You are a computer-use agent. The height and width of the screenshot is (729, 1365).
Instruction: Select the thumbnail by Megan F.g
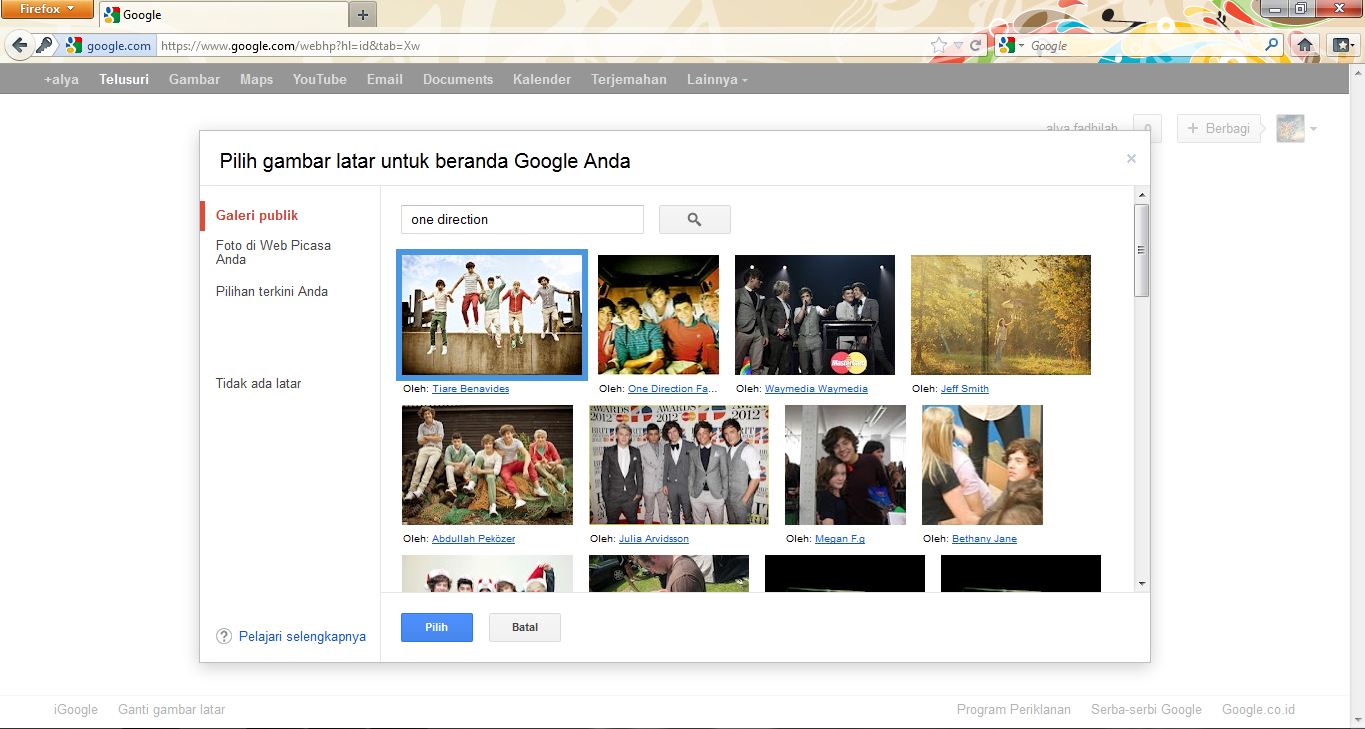(x=845, y=465)
